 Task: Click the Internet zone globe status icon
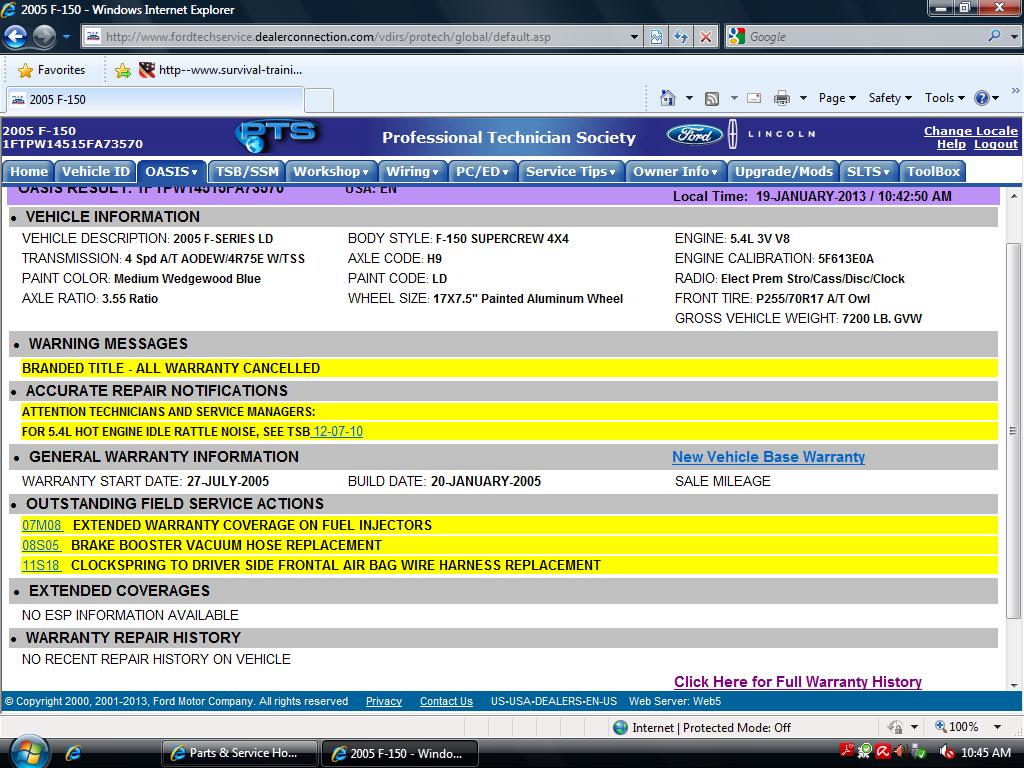[x=620, y=728]
